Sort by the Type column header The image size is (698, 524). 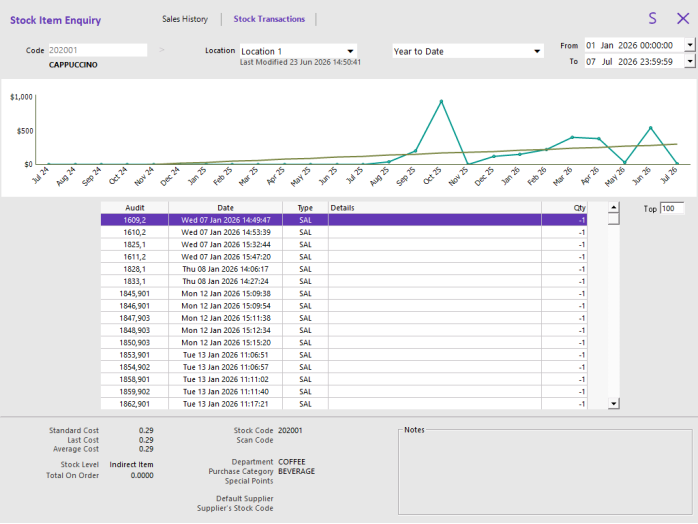(305, 207)
